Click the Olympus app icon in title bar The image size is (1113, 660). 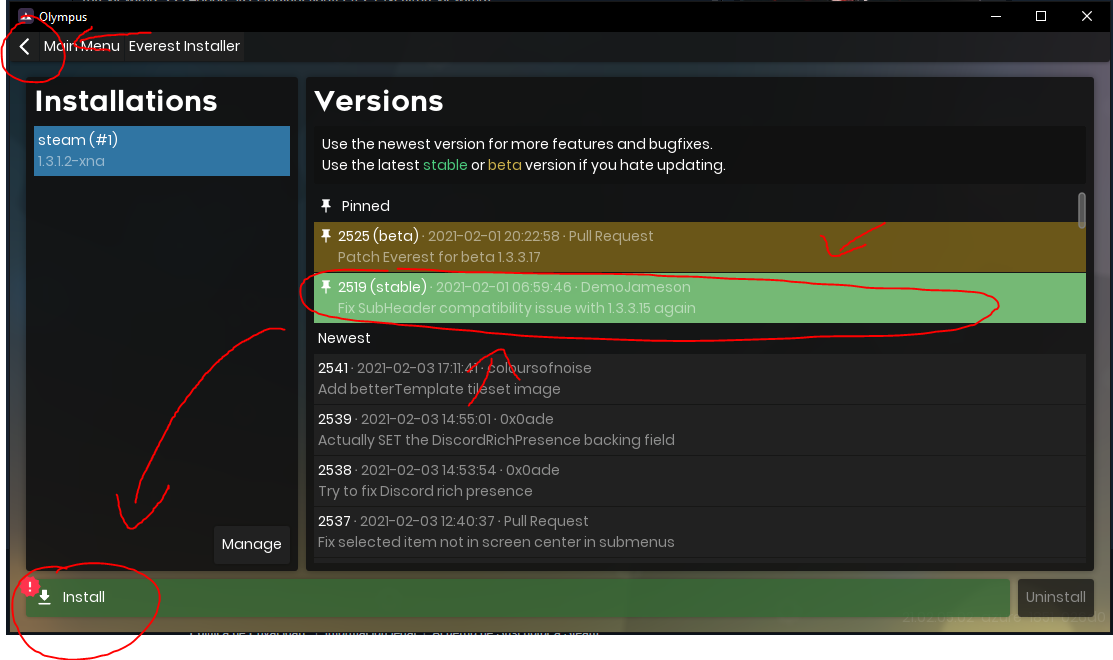click(26, 16)
